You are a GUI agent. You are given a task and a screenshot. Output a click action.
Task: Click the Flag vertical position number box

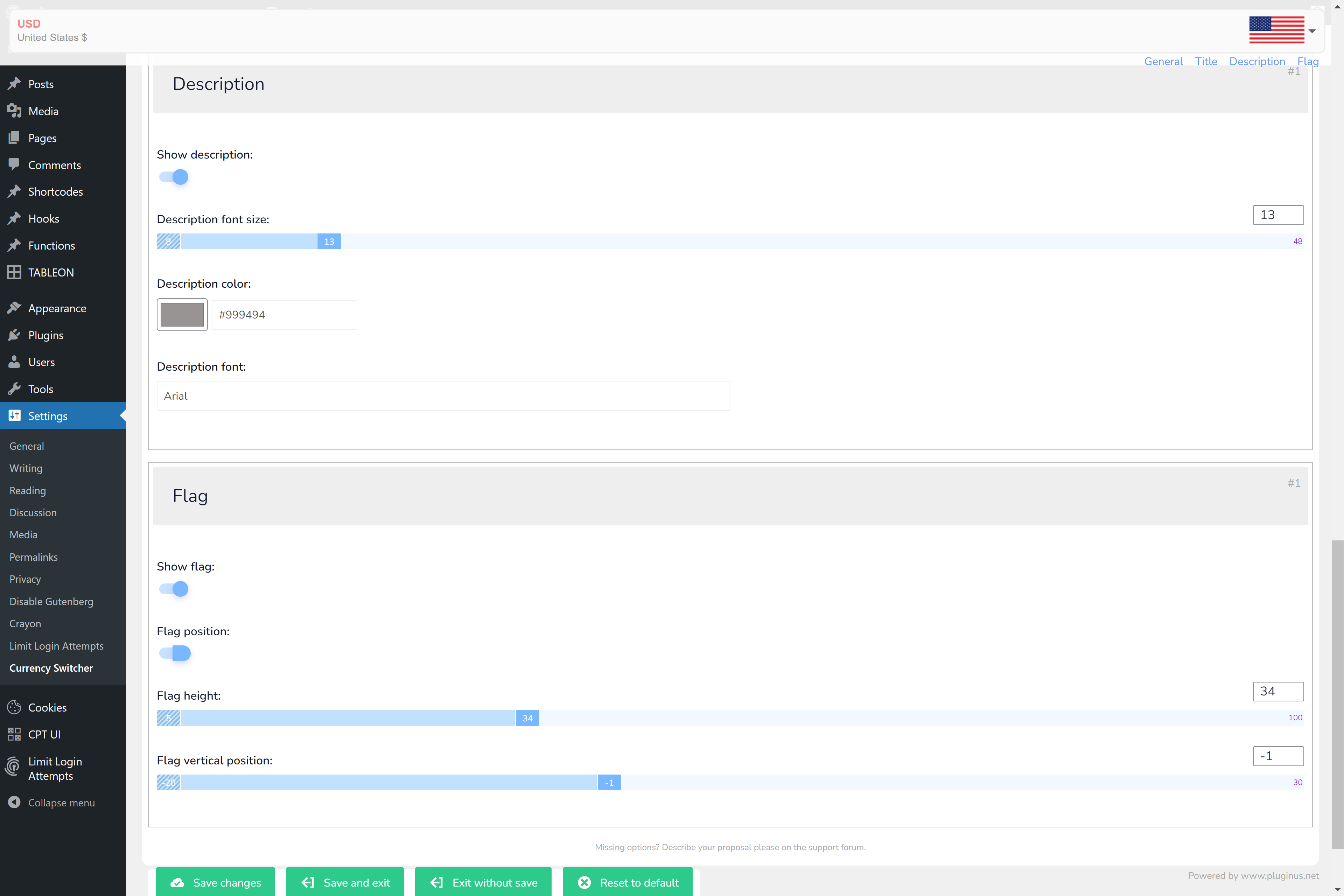(1278, 756)
